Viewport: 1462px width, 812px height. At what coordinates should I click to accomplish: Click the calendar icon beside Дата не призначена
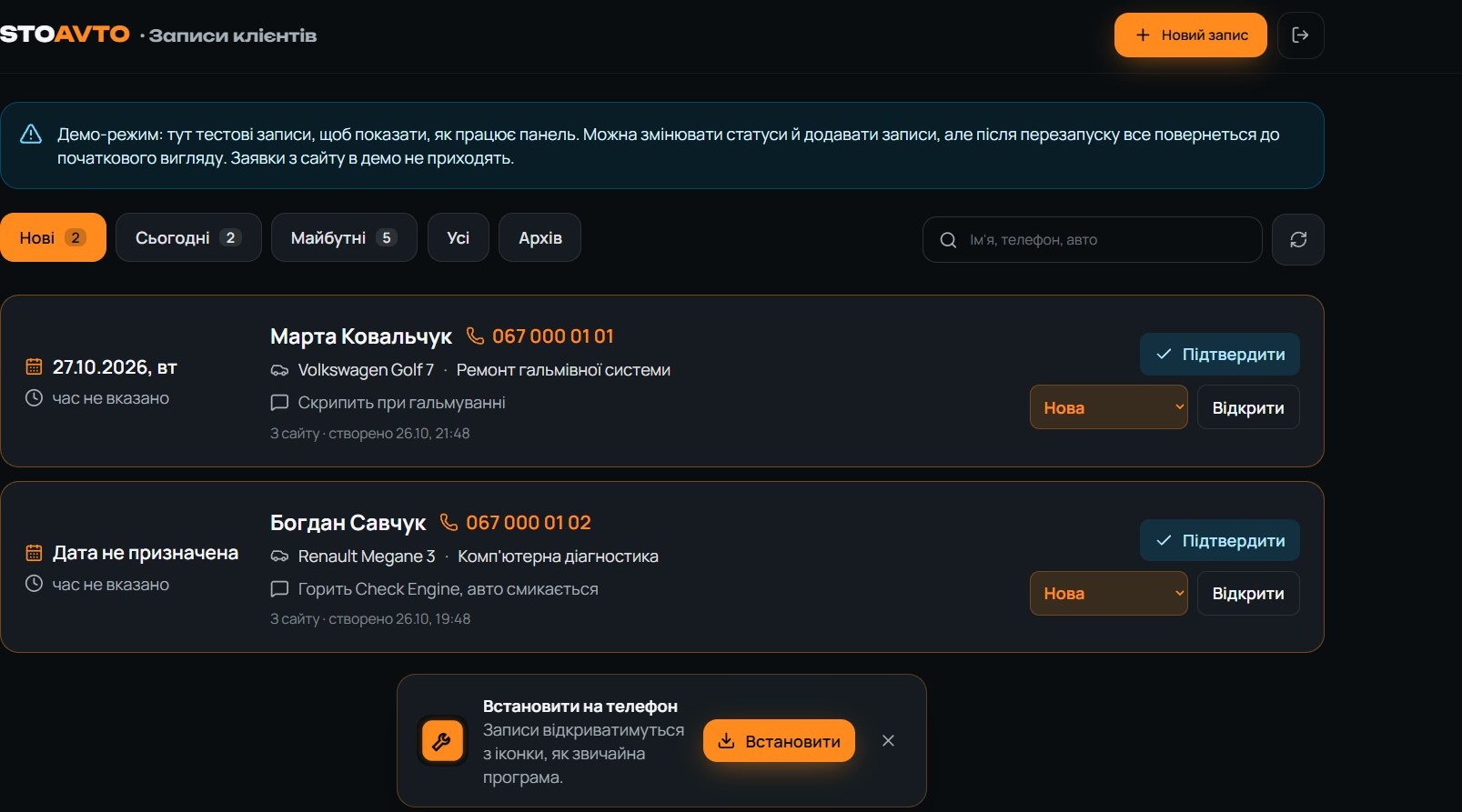pos(34,553)
